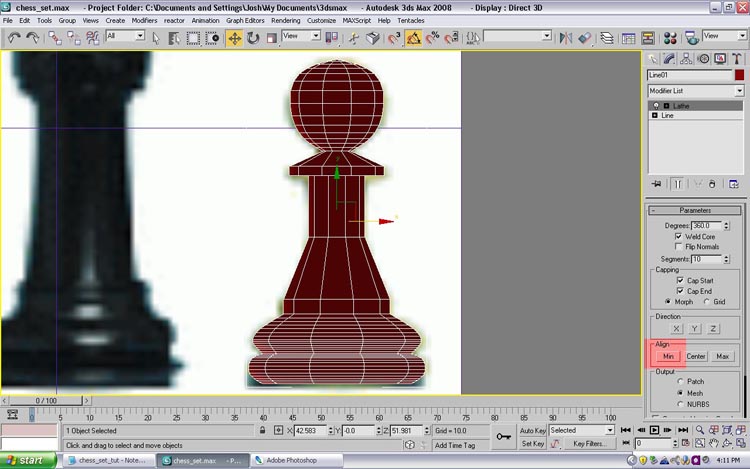Click the Set Keys key icon
This screenshot has width=750, height=469.
[x=505, y=437]
